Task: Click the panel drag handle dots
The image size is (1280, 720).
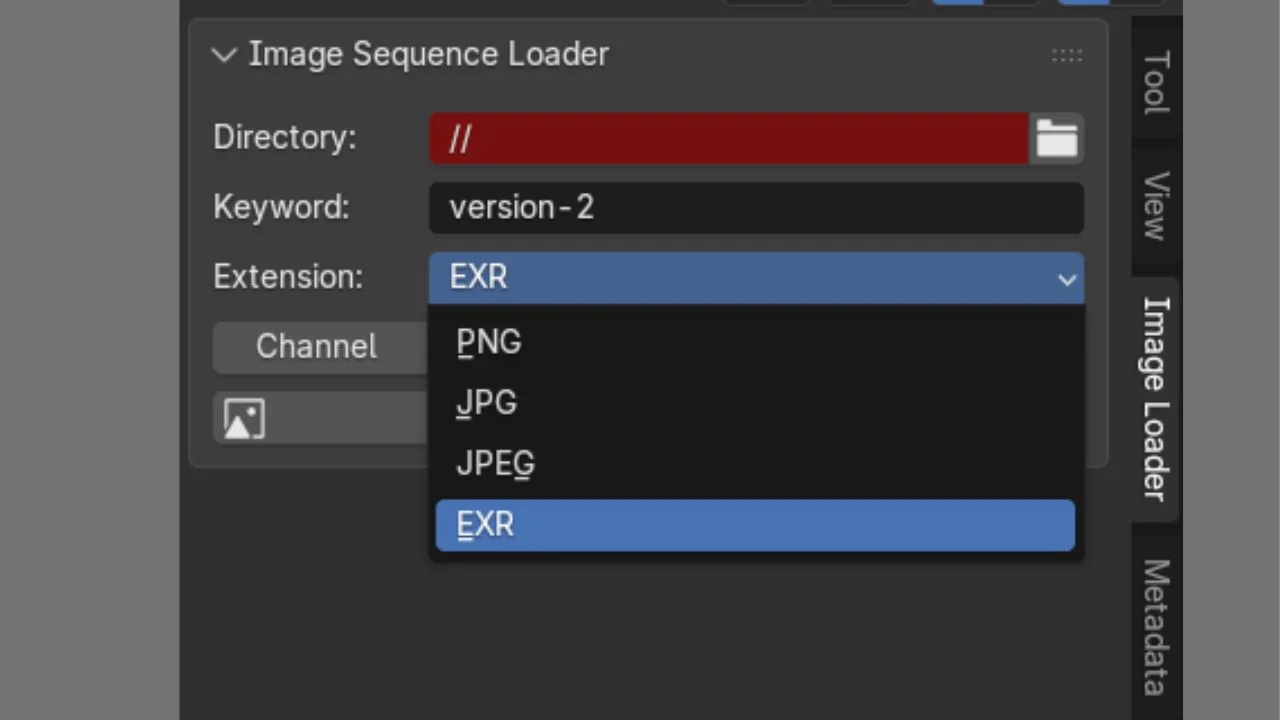Action: 1067,56
